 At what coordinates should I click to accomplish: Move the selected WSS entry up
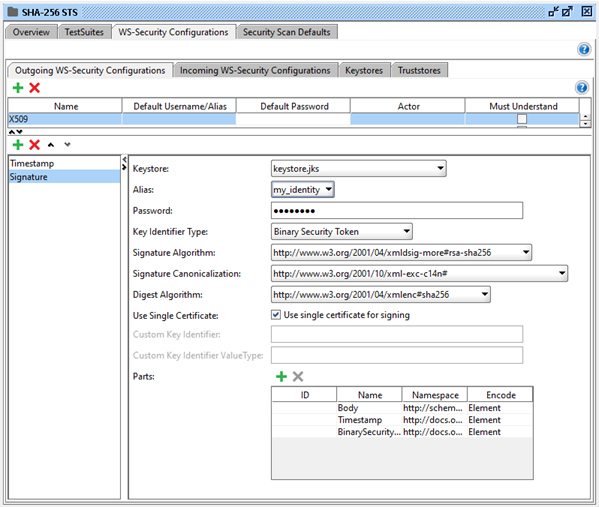(x=51, y=145)
